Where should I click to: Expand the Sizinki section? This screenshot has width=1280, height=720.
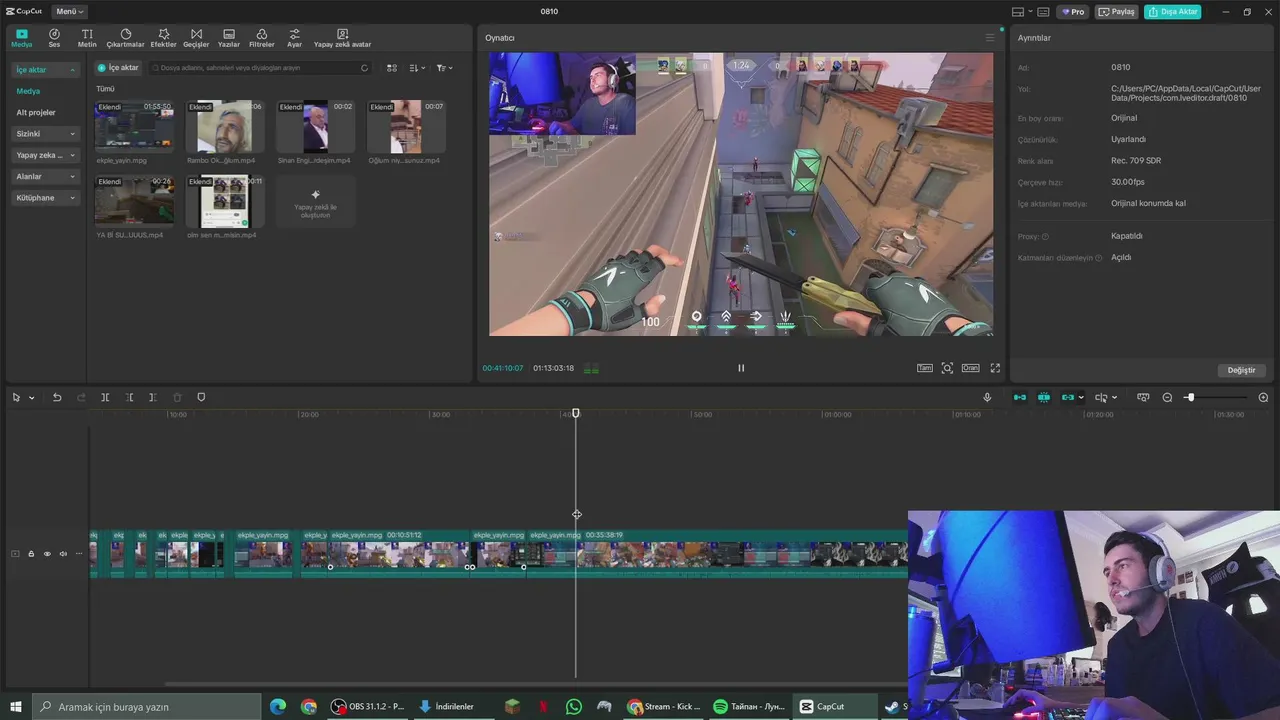coord(46,133)
